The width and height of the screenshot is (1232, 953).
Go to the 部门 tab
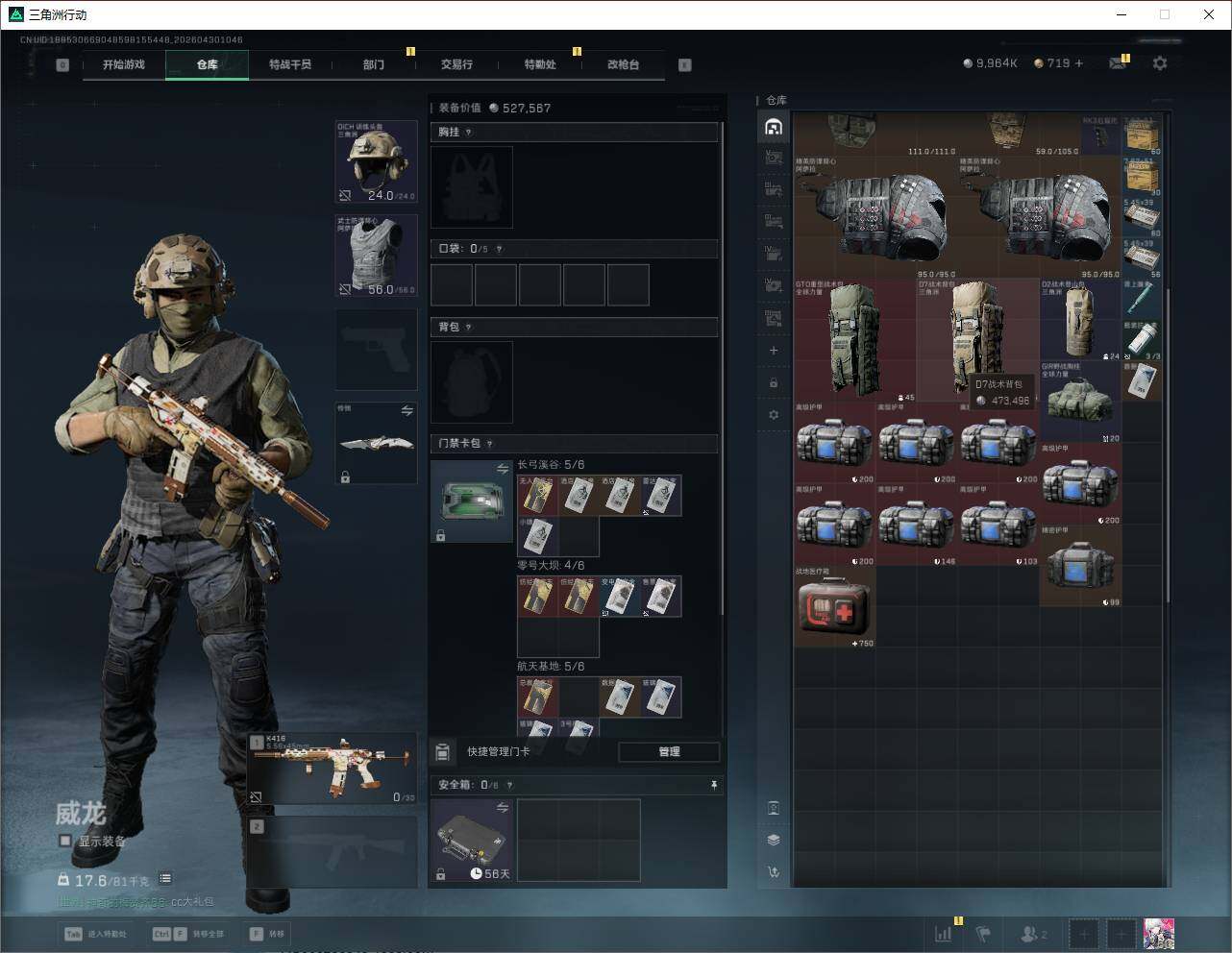(374, 64)
